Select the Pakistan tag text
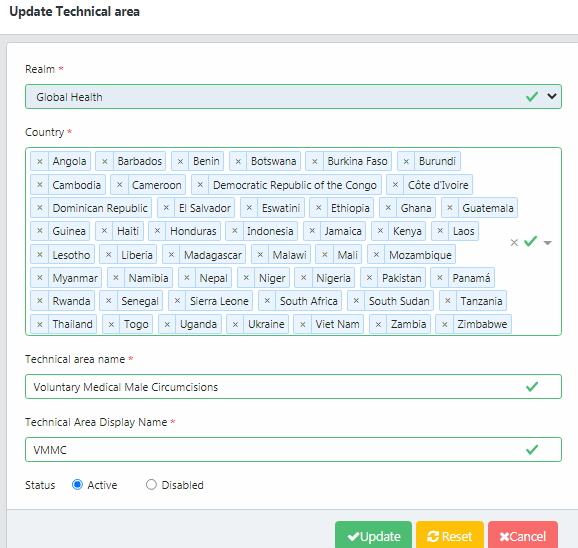This screenshot has width=578, height=548. 401,278
